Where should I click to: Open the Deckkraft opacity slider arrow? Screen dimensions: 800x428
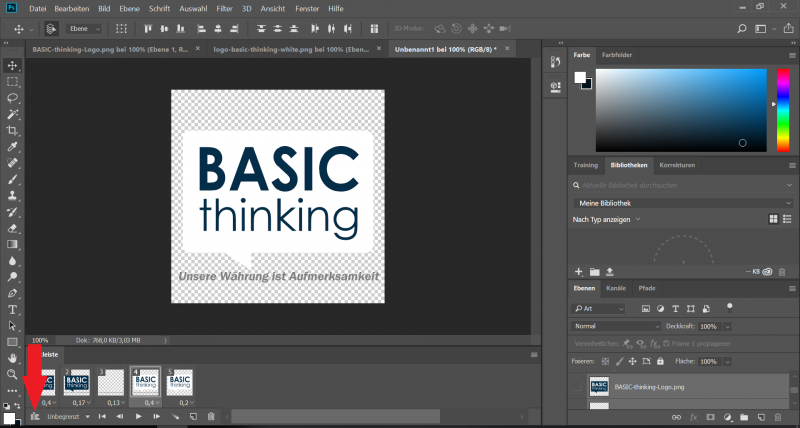click(x=728, y=326)
